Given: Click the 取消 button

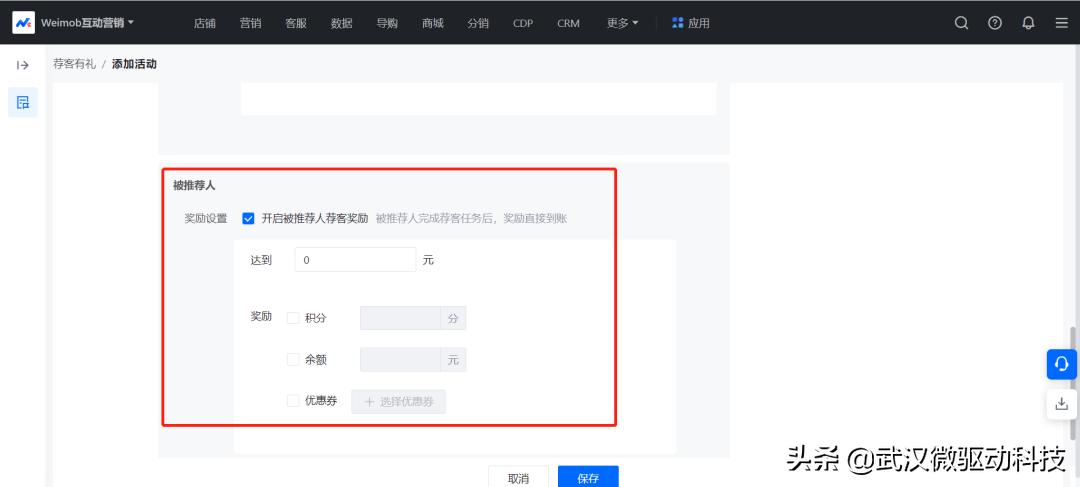Looking at the screenshot, I should click(x=518, y=477).
